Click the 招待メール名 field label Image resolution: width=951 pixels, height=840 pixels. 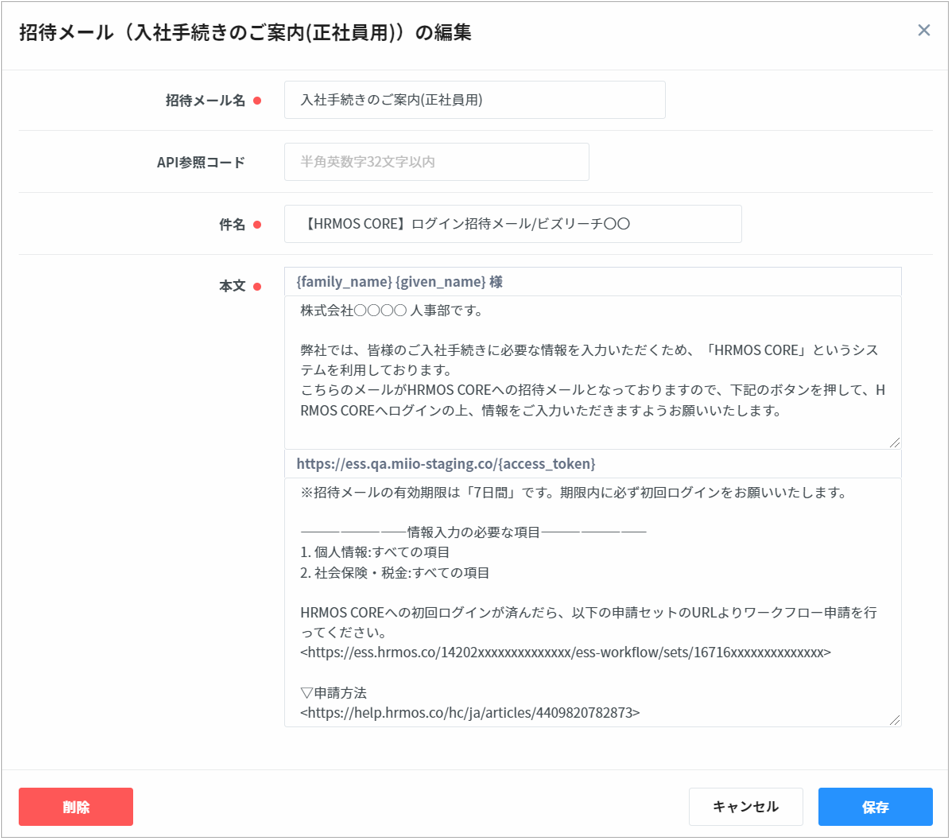click(x=205, y=100)
